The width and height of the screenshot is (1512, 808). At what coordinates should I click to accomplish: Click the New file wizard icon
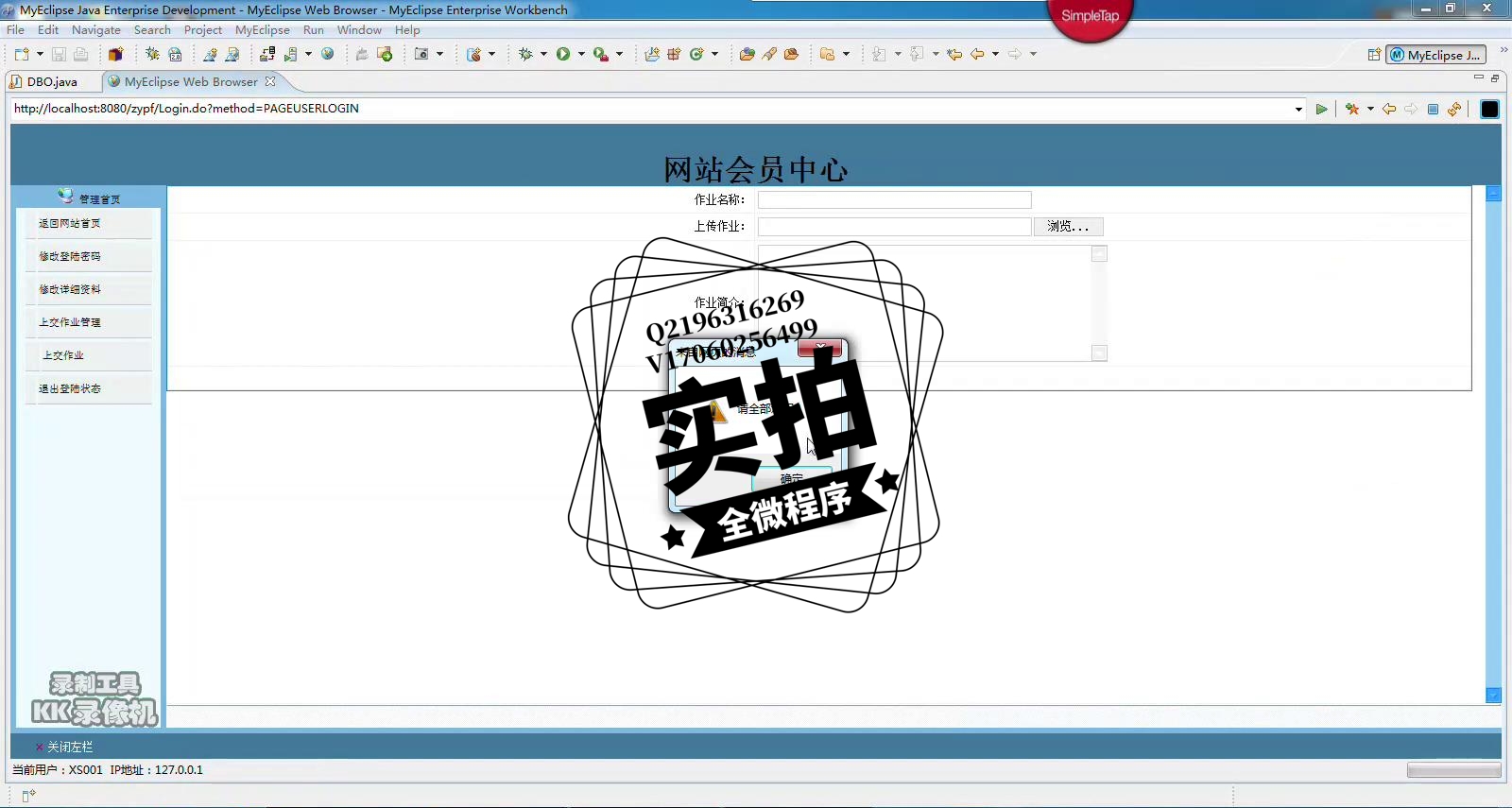coord(22,54)
